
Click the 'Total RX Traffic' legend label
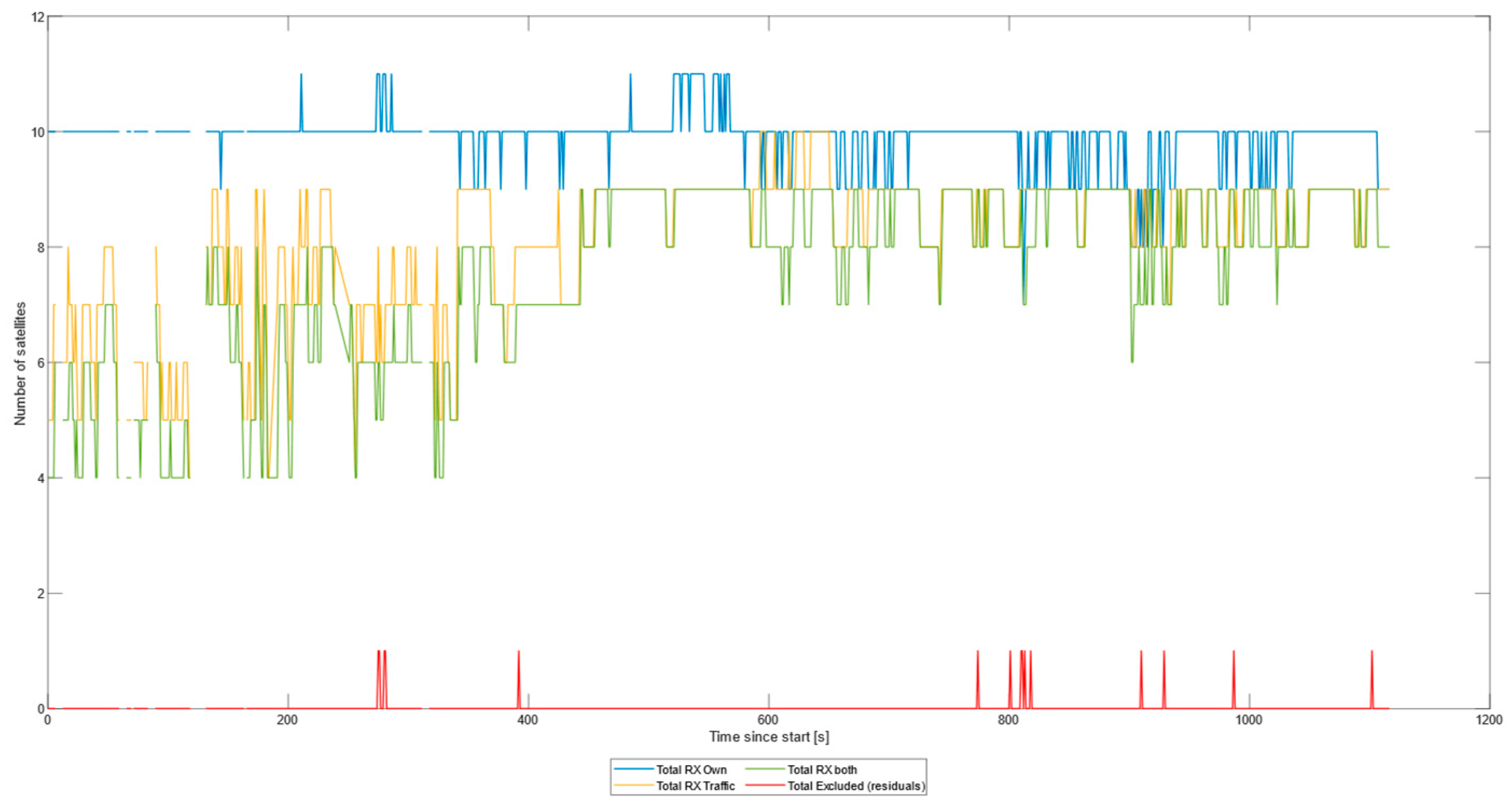click(695, 786)
